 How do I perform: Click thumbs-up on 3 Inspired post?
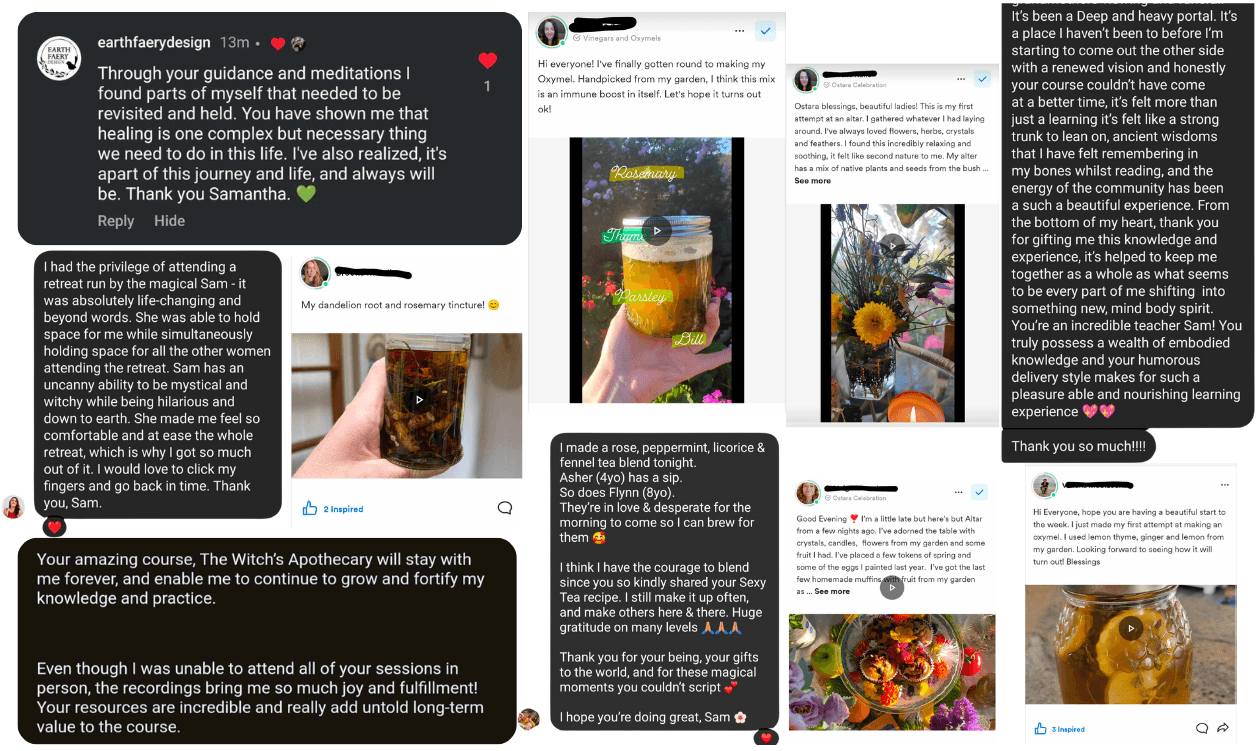pos(1040,729)
